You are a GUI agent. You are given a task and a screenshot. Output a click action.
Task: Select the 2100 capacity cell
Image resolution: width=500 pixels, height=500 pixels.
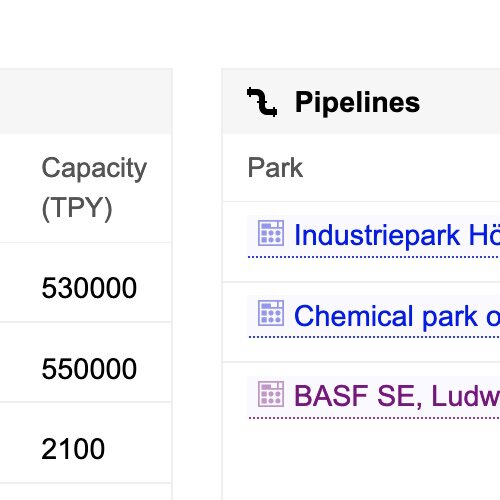(x=73, y=449)
